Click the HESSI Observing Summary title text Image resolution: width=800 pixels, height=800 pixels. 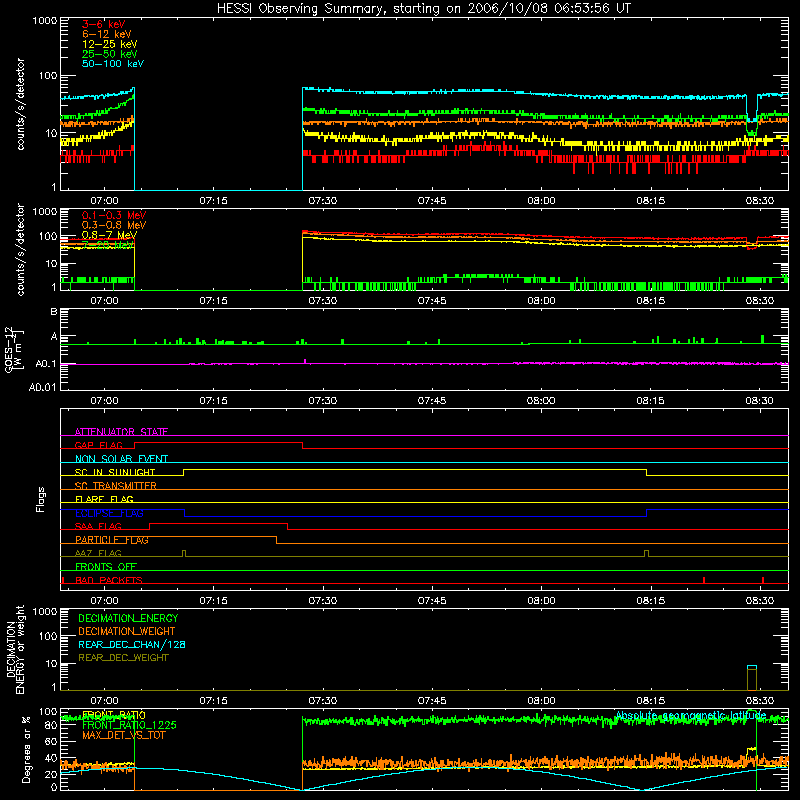point(423,9)
